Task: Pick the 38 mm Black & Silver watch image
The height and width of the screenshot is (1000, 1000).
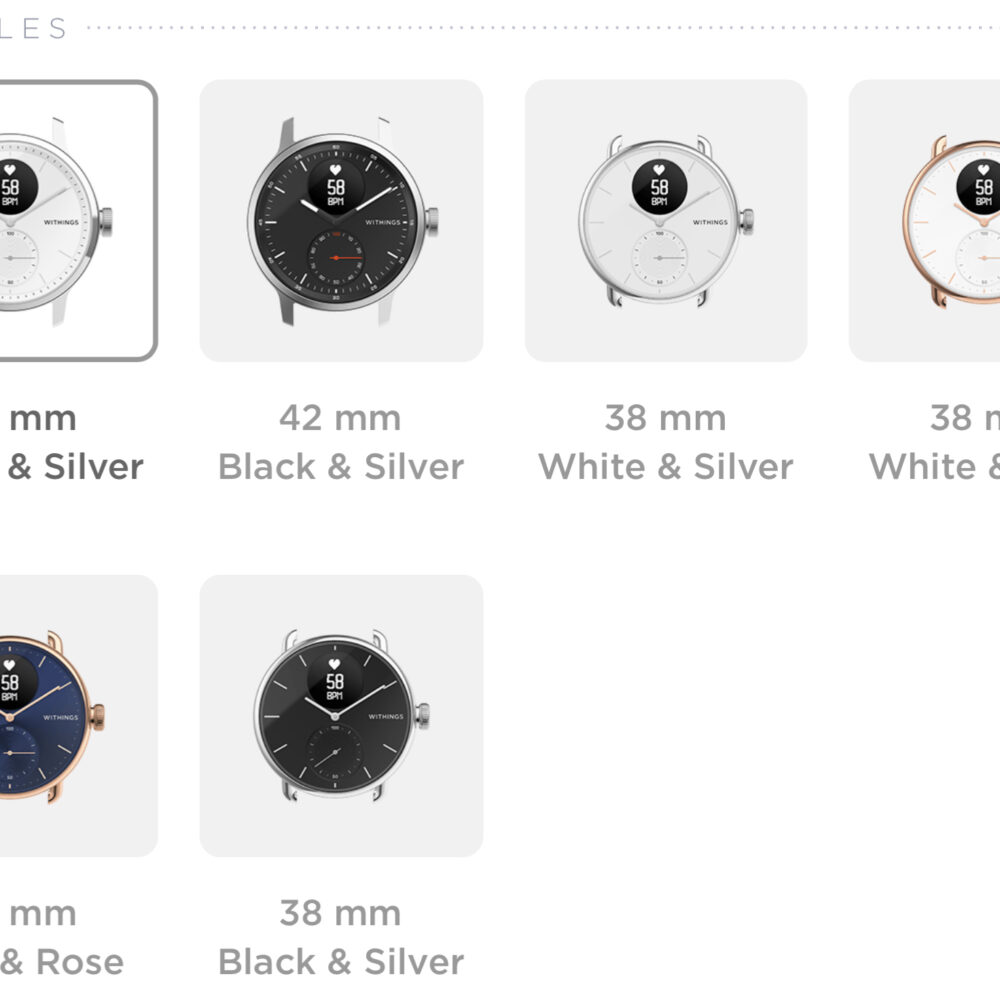Action: click(x=341, y=716)
